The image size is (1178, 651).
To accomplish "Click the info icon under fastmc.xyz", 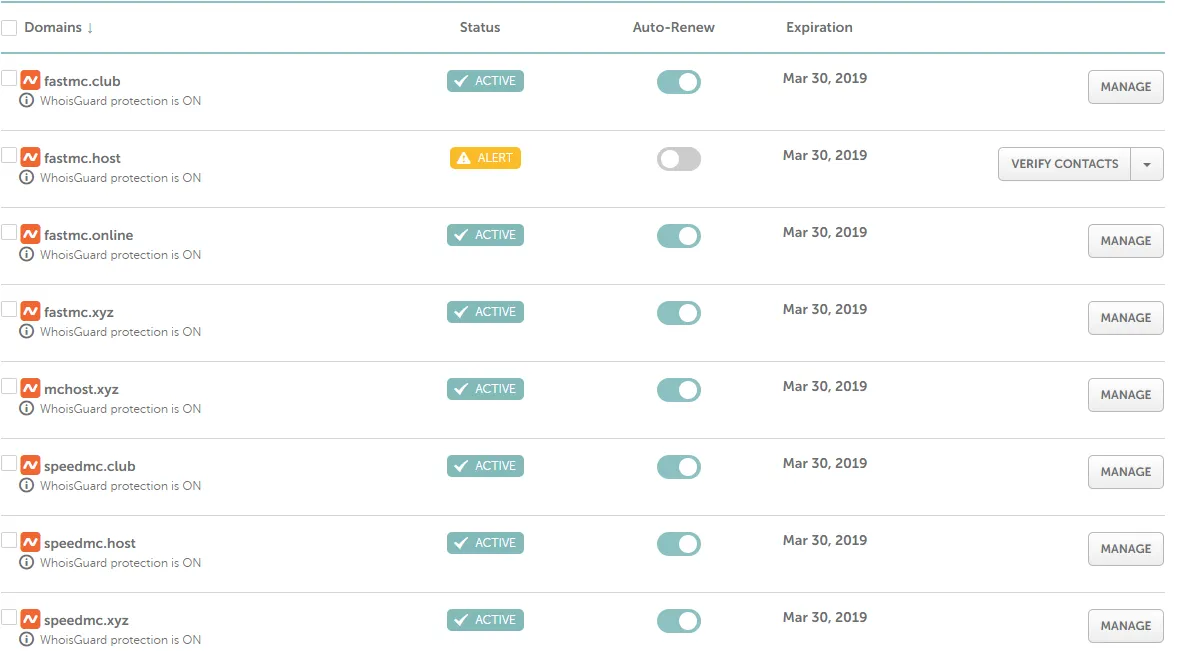I will [x=26, y=332].
